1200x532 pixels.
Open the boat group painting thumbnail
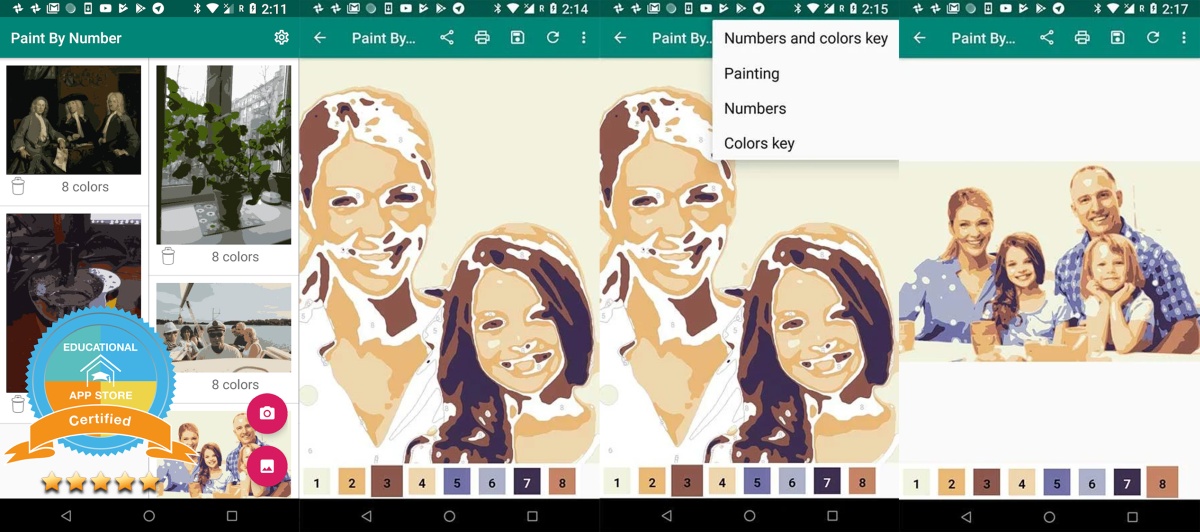(x=224, y=327)
